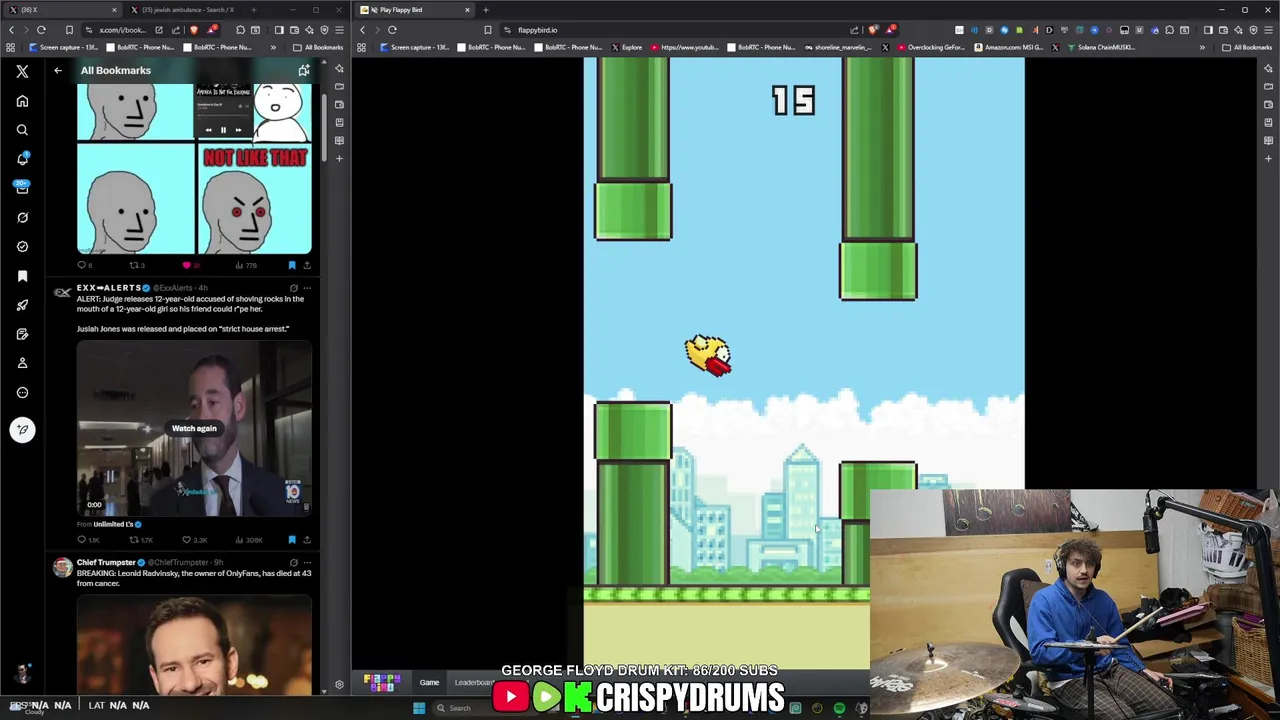
Task: Open the Profile icon in the X sidebar
Action: tap(22, 363)
